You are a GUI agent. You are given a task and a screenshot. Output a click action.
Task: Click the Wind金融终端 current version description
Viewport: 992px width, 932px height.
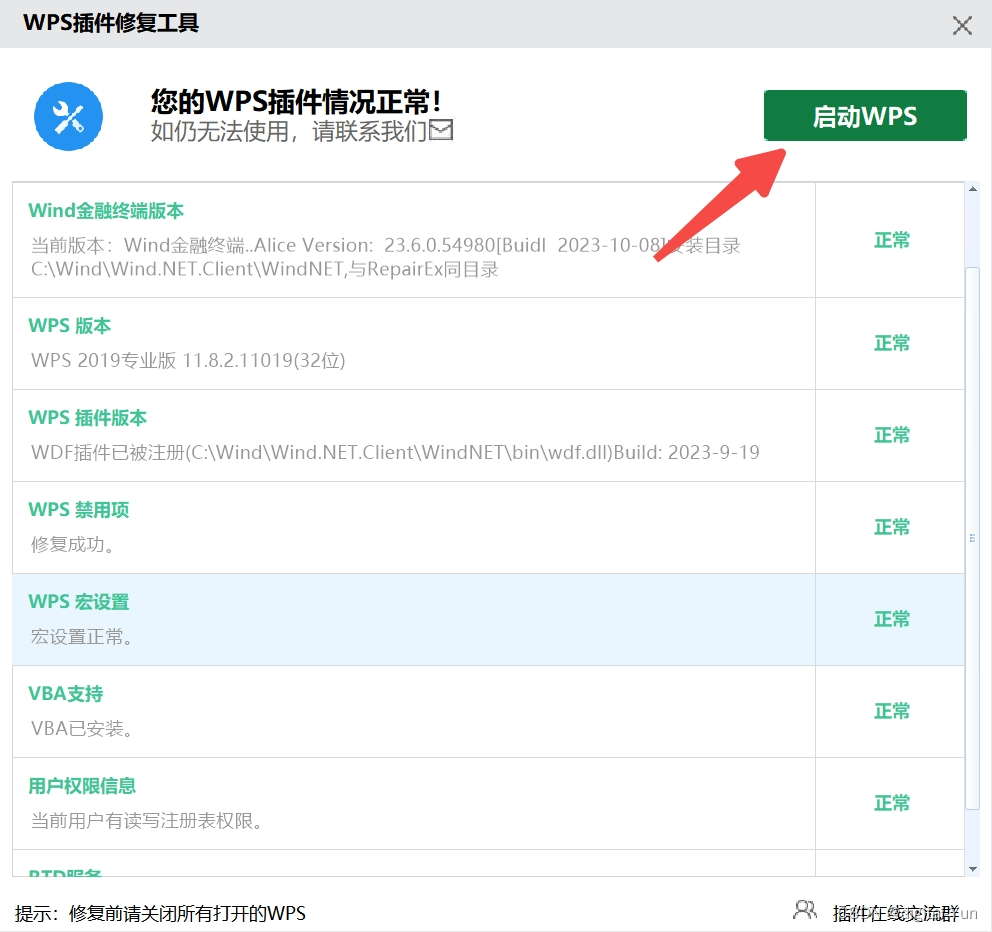pos(385,257)
